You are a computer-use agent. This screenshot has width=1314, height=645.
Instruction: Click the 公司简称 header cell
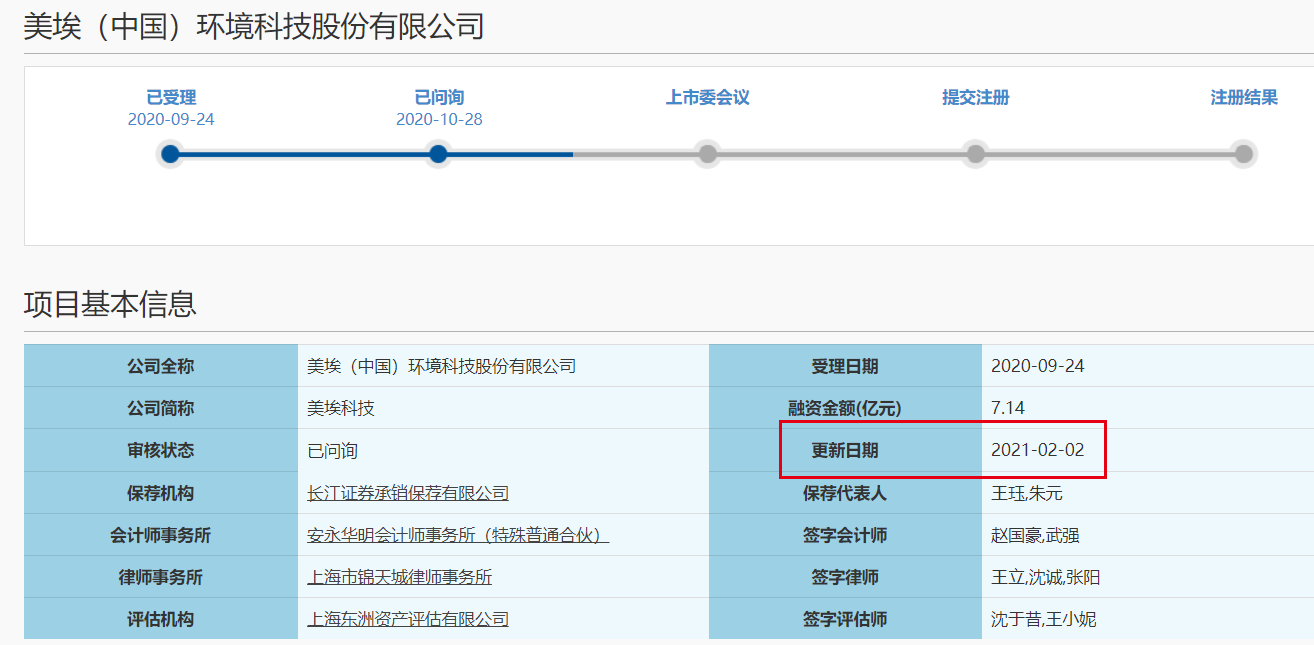(x=161, y=408)
